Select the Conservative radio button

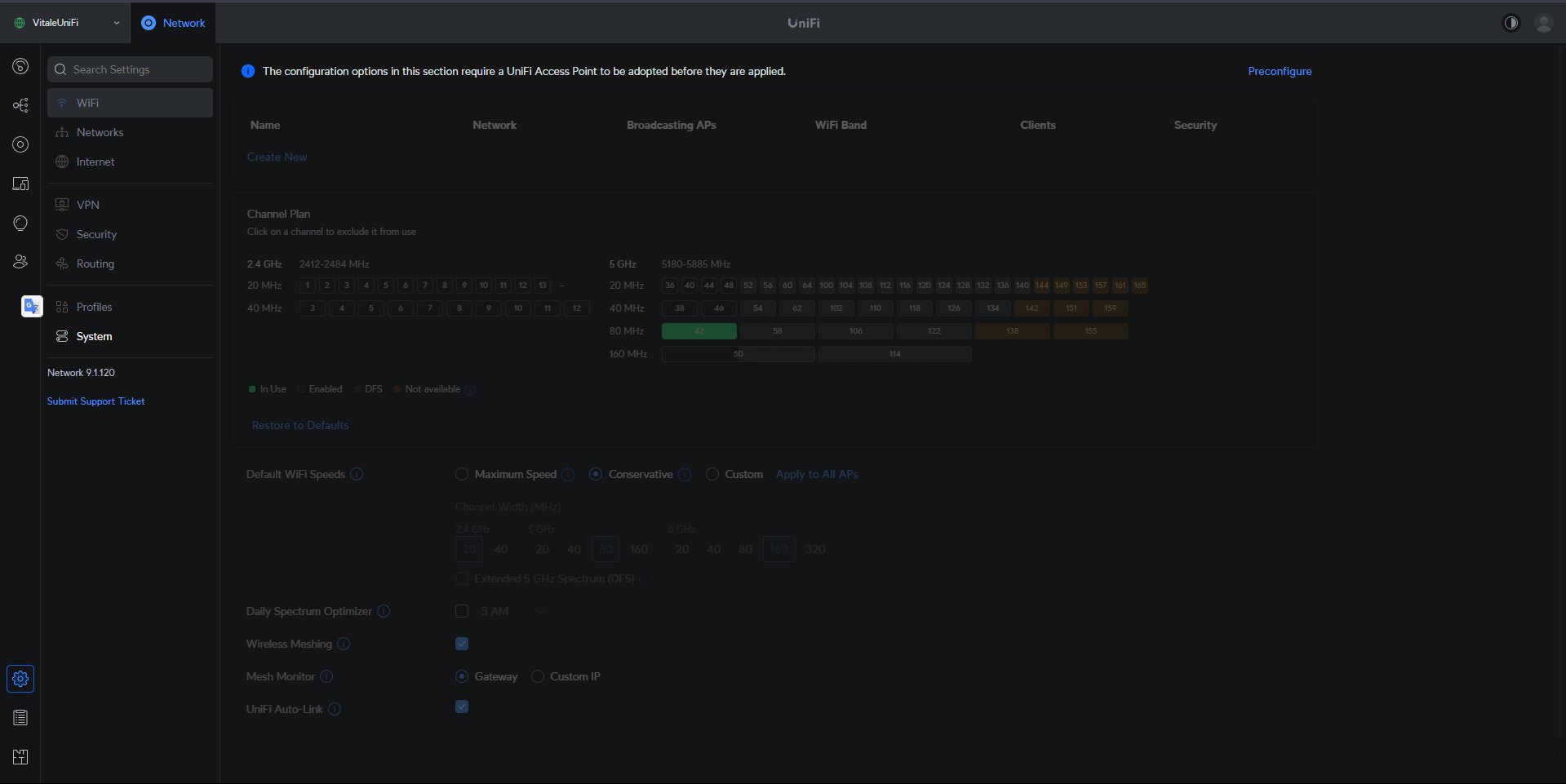(x=596, y=474)
